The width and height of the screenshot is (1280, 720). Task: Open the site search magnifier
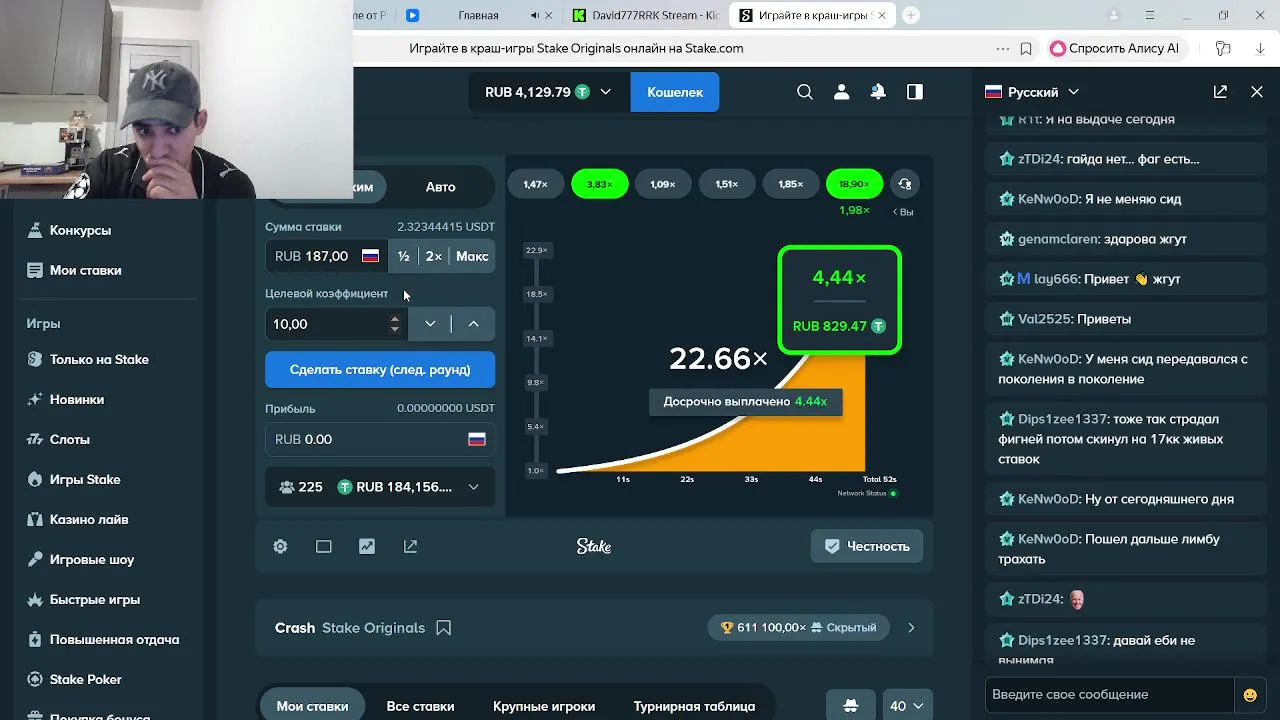(x=805, y=92)
